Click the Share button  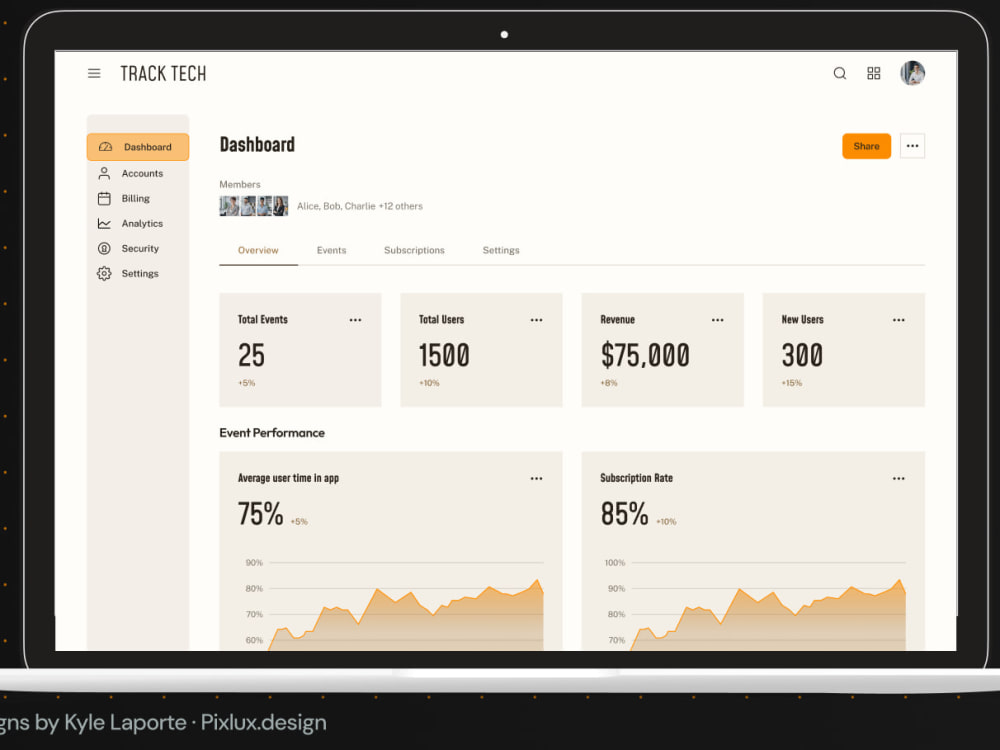866,146
